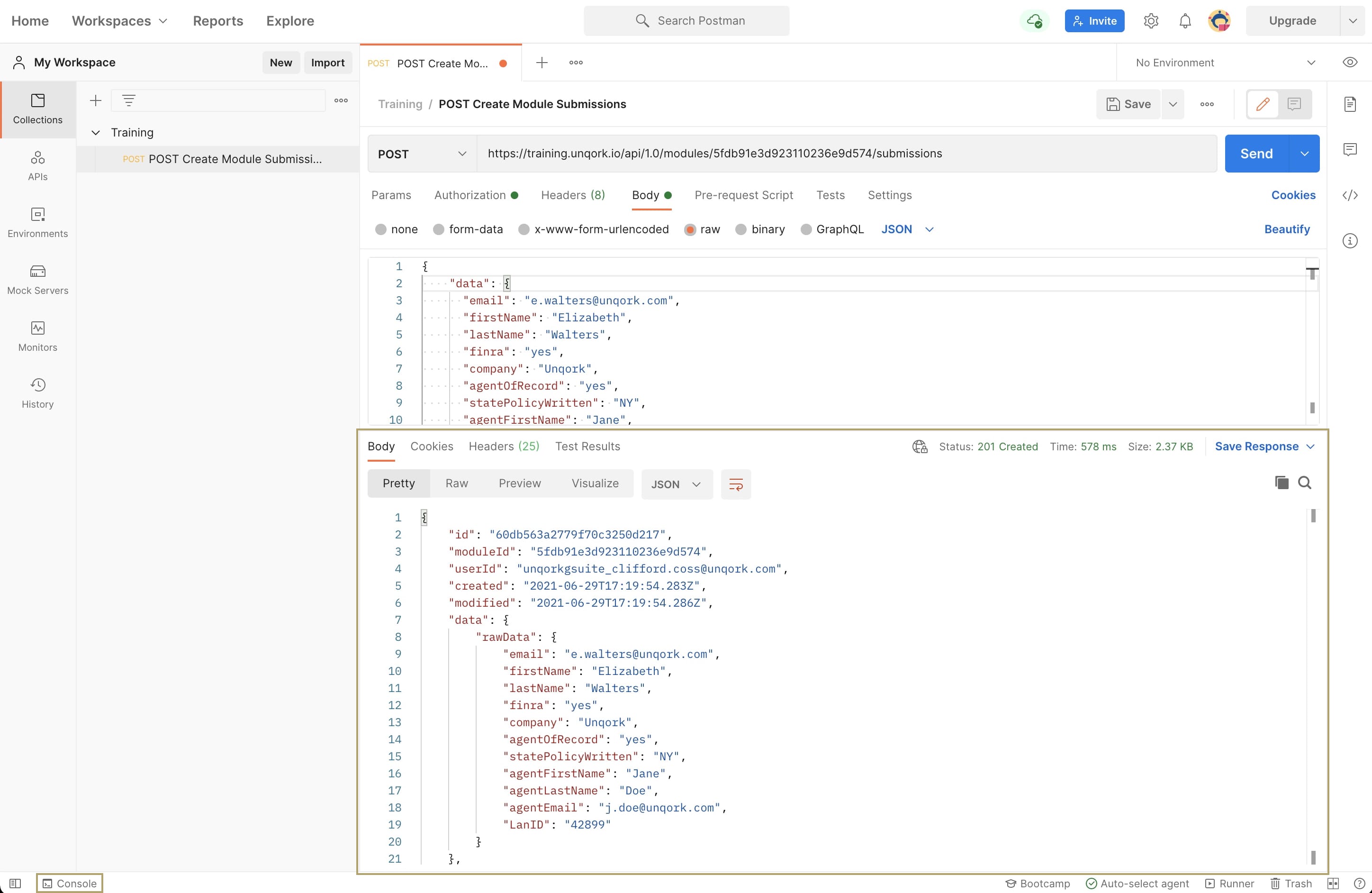Open the request body JSON format dropdown

(x=907, y=229)
